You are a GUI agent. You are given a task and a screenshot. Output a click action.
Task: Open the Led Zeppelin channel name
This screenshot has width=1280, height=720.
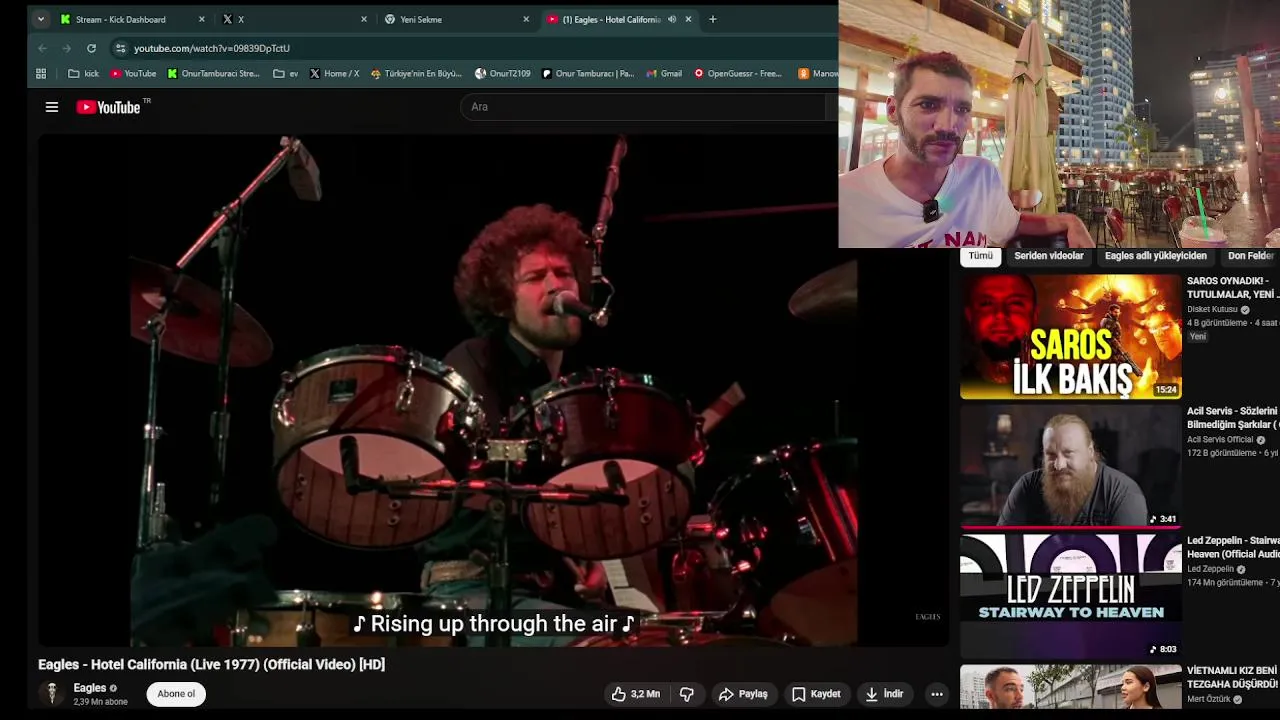pos(1210,569)
